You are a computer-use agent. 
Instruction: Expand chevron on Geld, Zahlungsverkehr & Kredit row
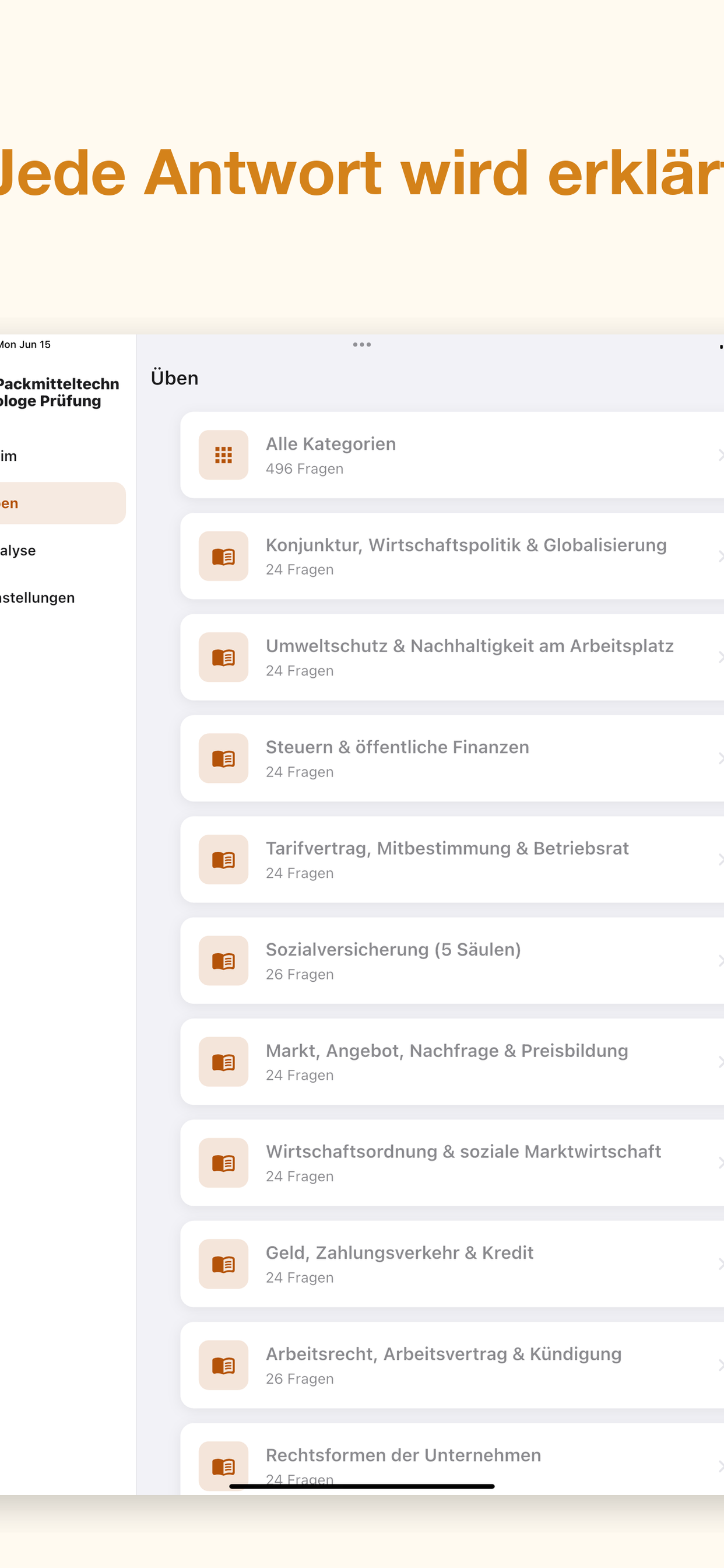click(x=721, y=1263)
